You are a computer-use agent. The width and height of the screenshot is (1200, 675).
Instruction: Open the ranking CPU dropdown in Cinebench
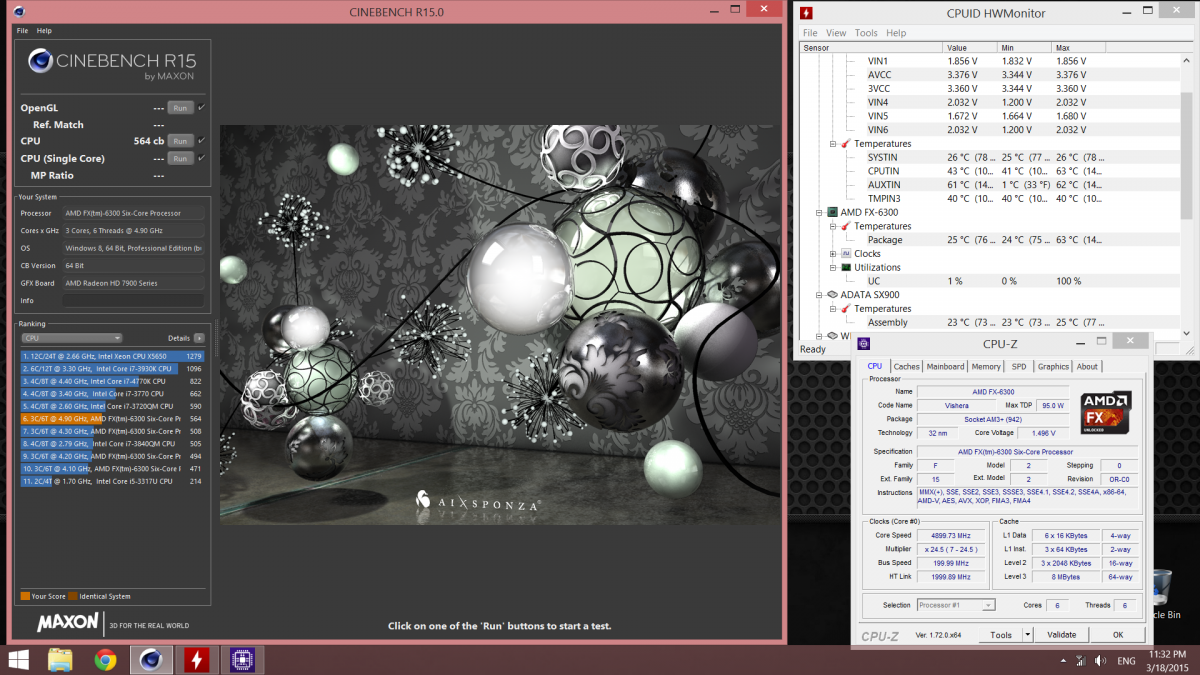[x=71, y=338]
